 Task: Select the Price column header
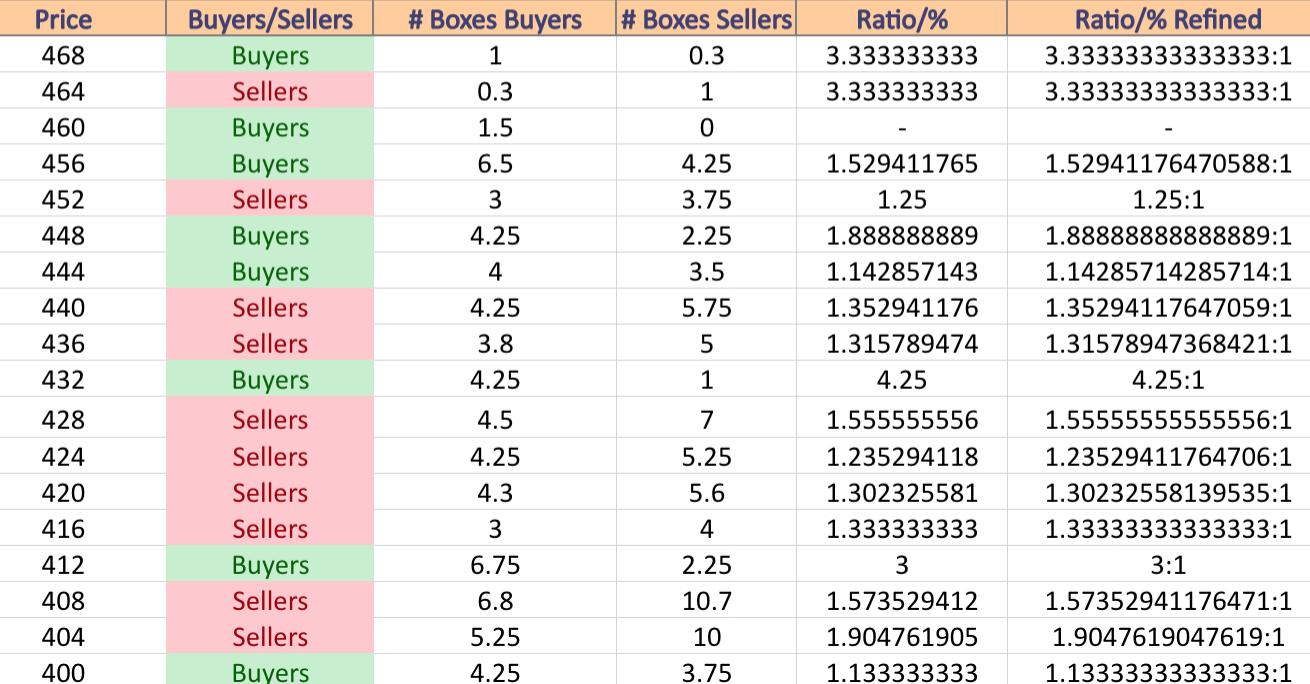pos(63,19)
